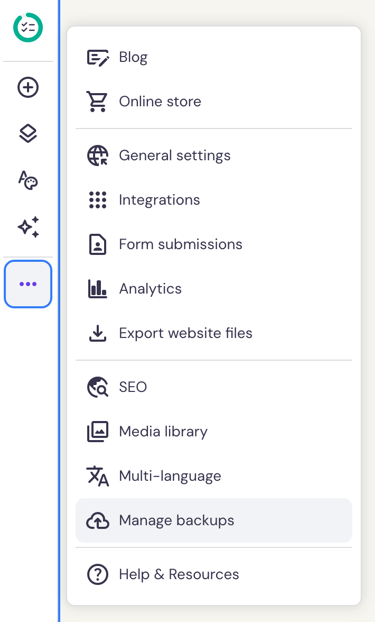Open SEO settings entry

point(214,387)
